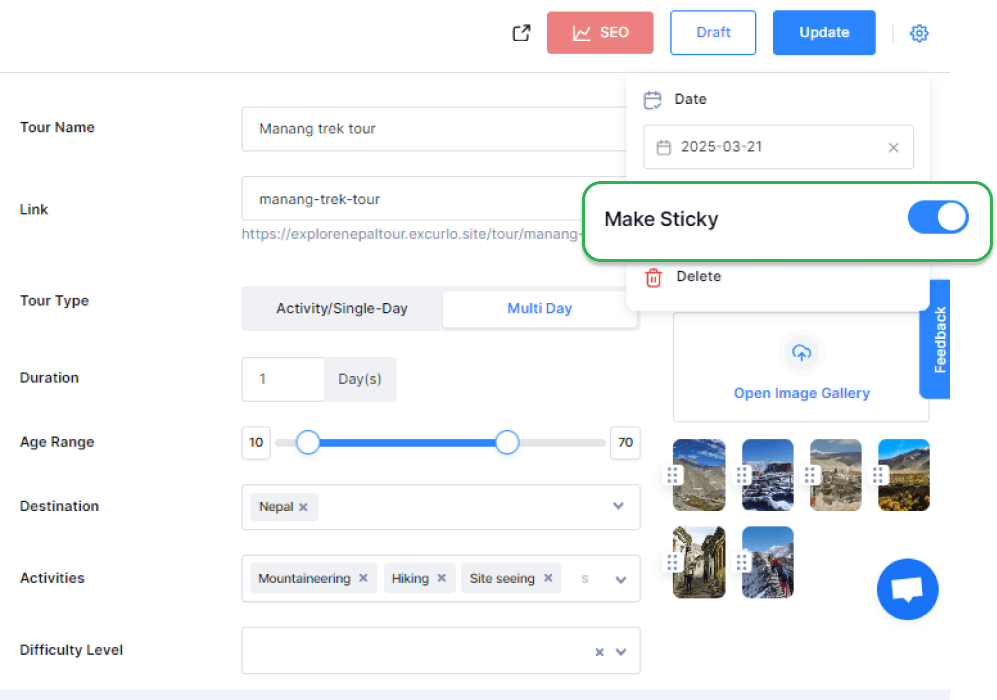Open the gear settings menu
The image size is (997, 700).
point(919,33)
